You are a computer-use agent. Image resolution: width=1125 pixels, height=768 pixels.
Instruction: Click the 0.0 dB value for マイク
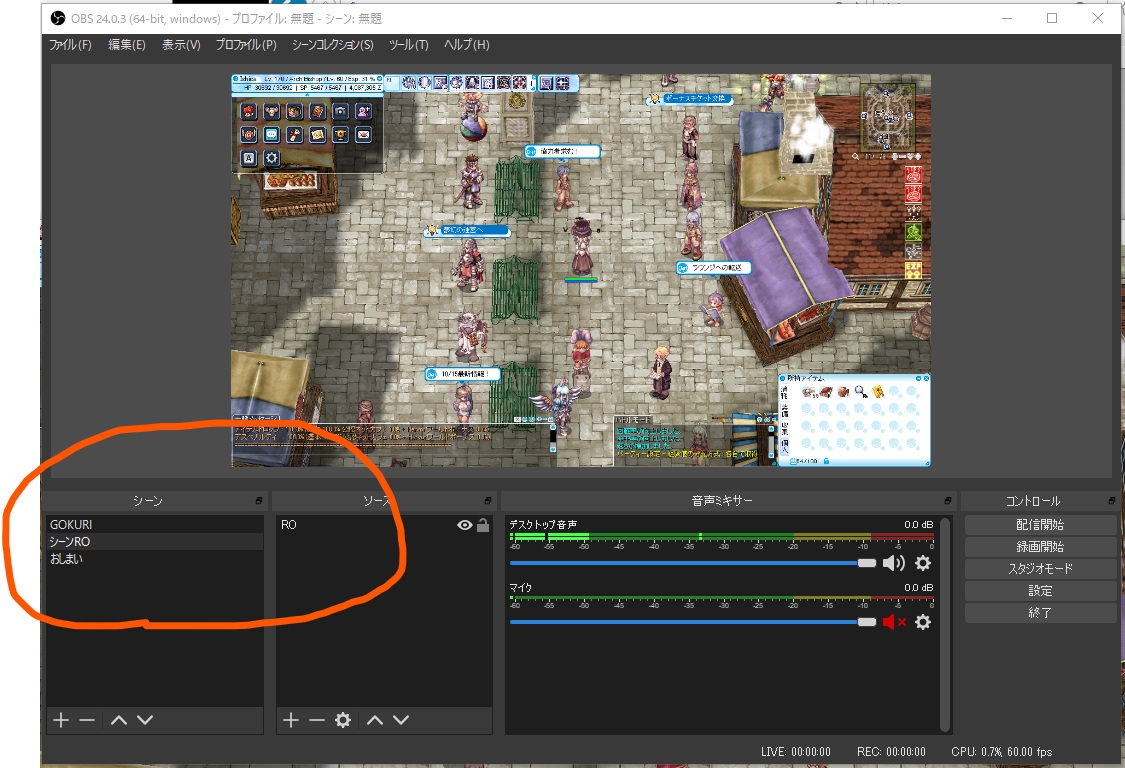918,588
